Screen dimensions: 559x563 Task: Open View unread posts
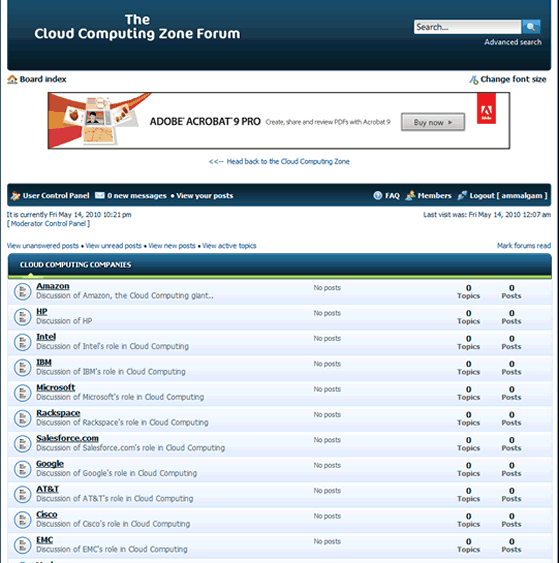click(113, 246)
